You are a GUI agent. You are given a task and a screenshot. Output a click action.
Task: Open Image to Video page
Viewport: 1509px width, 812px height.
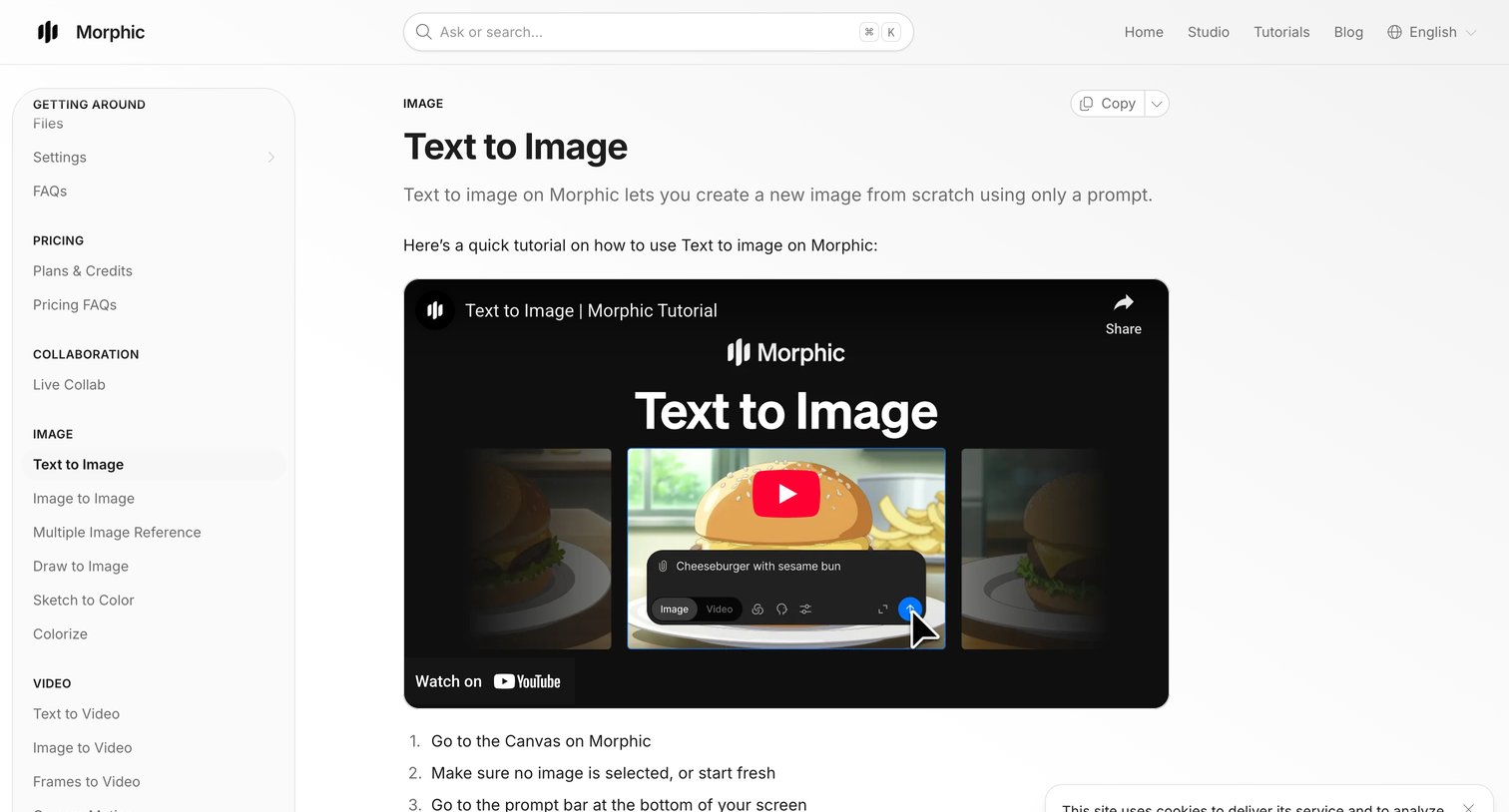click(83, 748)
